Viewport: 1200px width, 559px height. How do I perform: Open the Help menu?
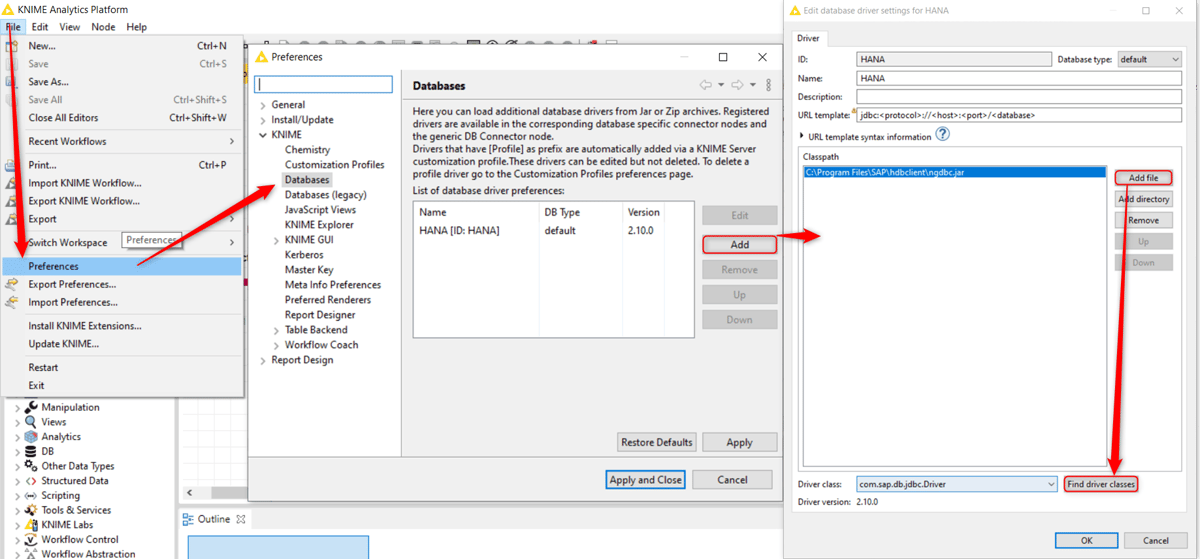pos(136,27)
